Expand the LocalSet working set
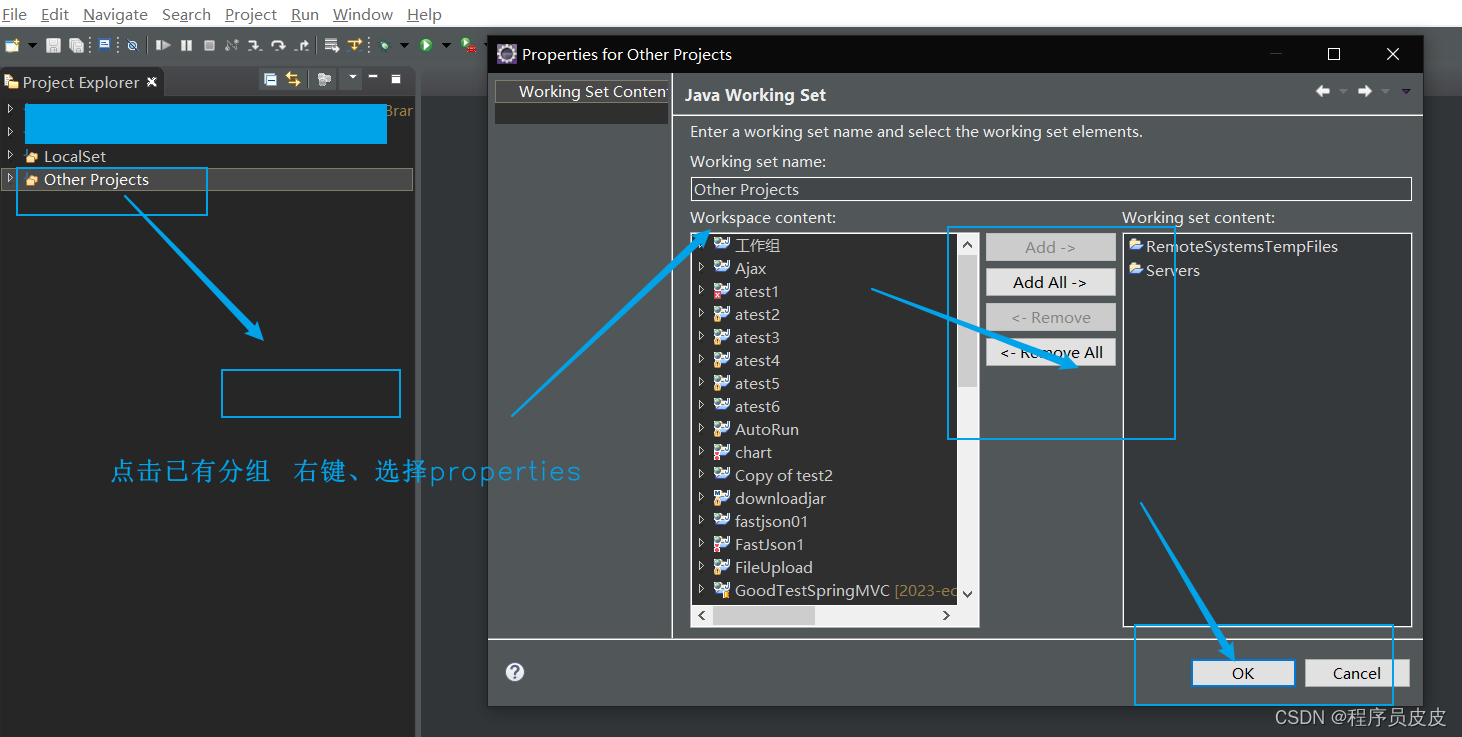Viewport: 1462px width, 737px height. click(10, 155)
